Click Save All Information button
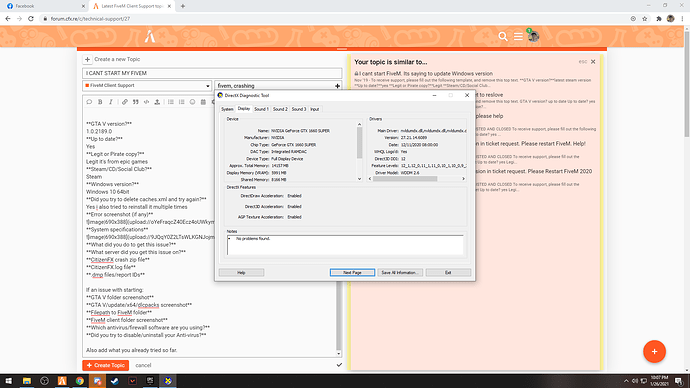This screenshot has width=690, height=388. pyautogui.click(x=400, y=273)
